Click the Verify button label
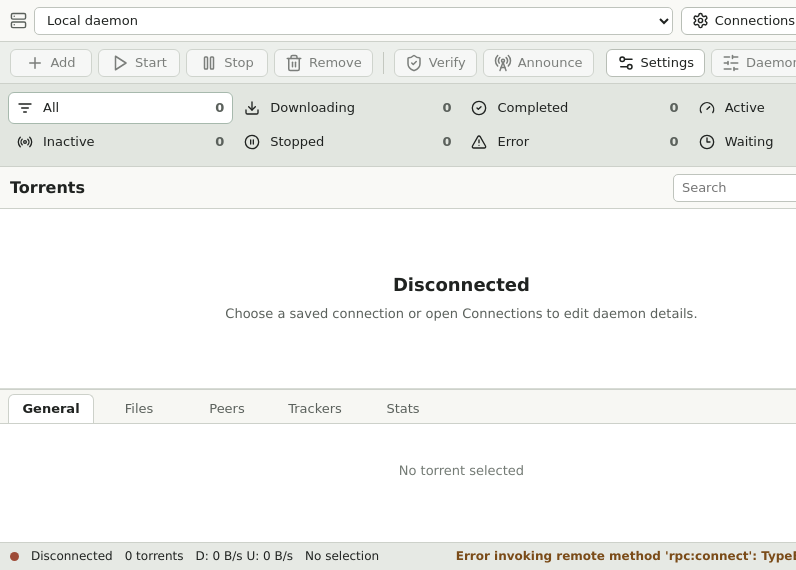The width and height of the screenshot is (796, 570). point(447,62)
